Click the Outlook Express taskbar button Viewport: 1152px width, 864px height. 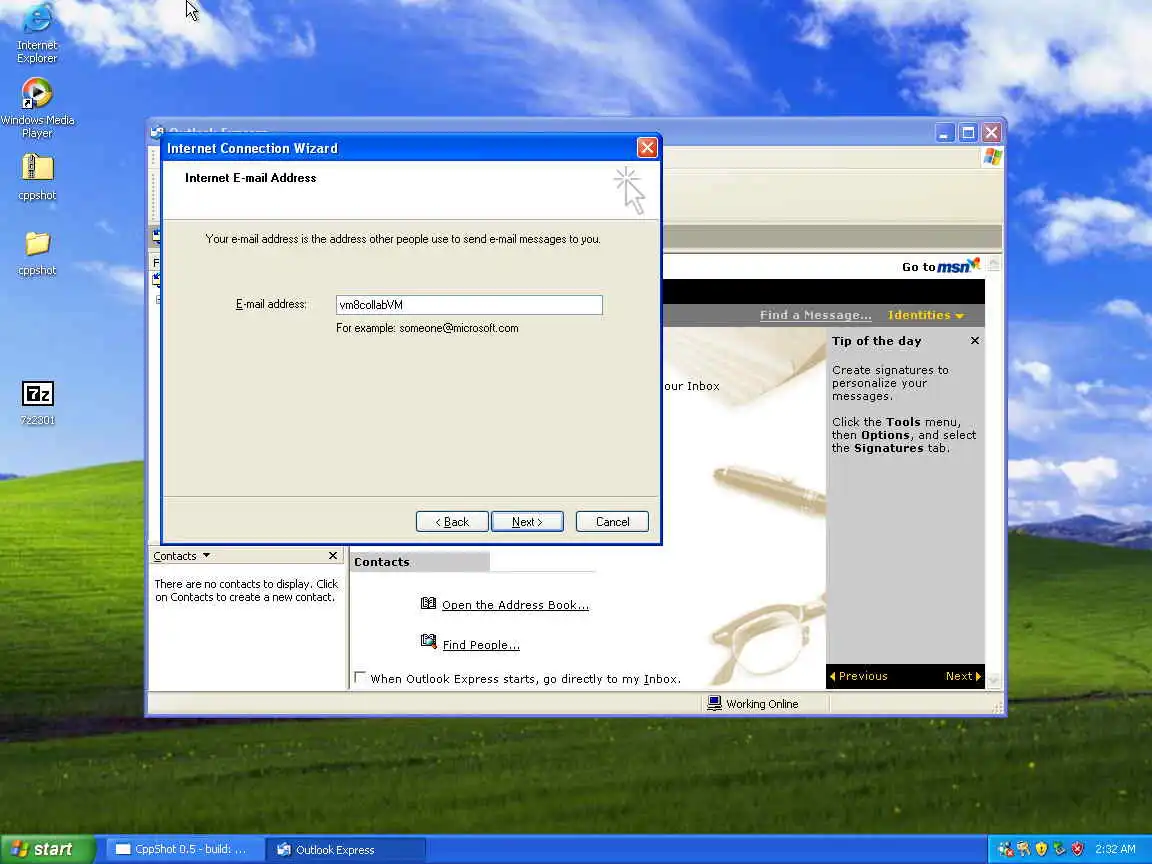(x=345, y=849)
